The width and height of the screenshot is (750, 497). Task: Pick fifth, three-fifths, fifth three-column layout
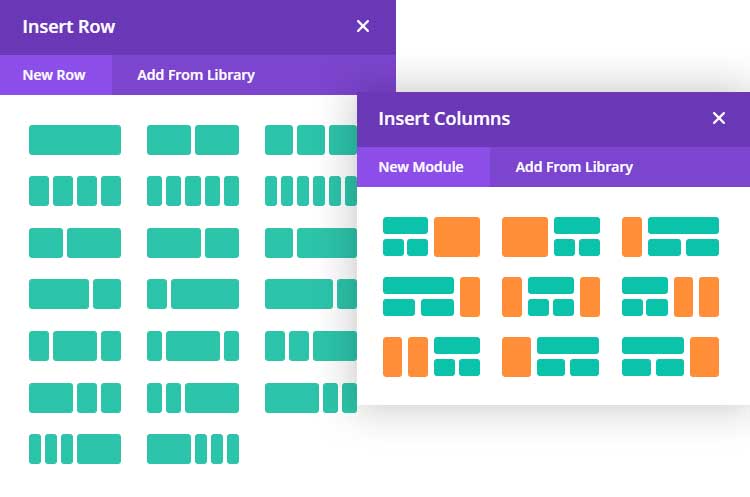pos(193,345)
